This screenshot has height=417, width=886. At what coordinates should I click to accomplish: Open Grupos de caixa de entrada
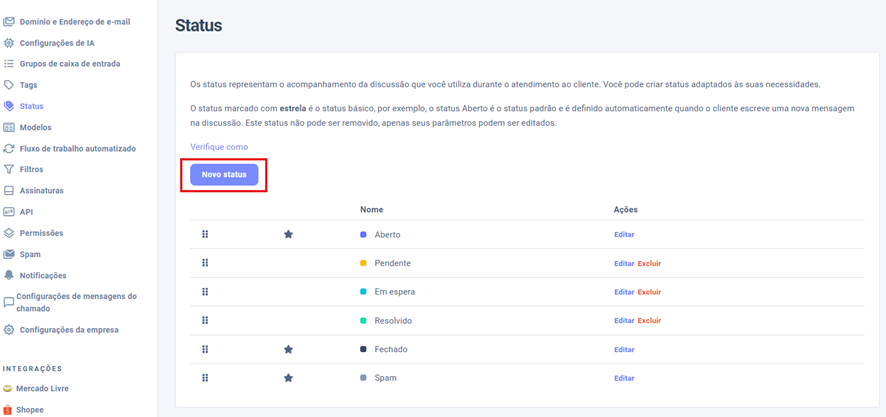[x=69, y=64]
